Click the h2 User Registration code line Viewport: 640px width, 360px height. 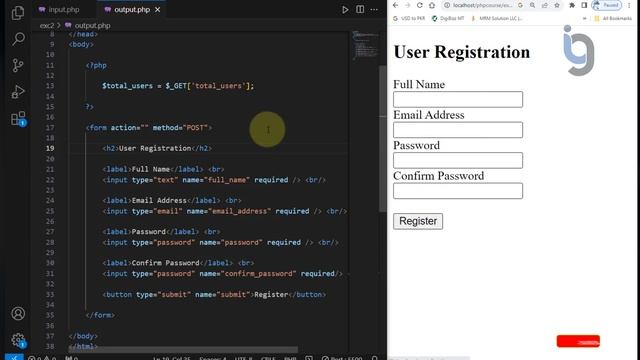(157, 148)
